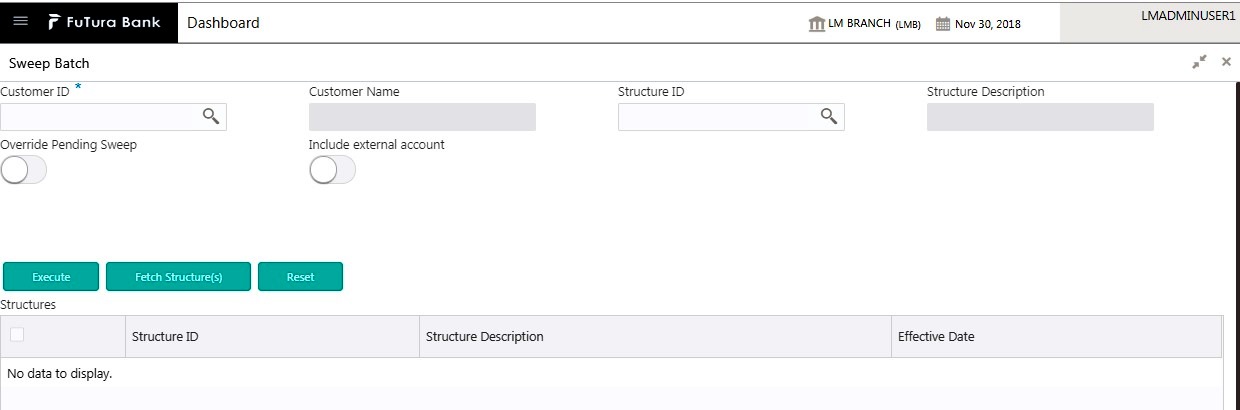This screenshot has height=410, width=1240.
Task: Click the Reset button
Action: (x=300, y=277)
